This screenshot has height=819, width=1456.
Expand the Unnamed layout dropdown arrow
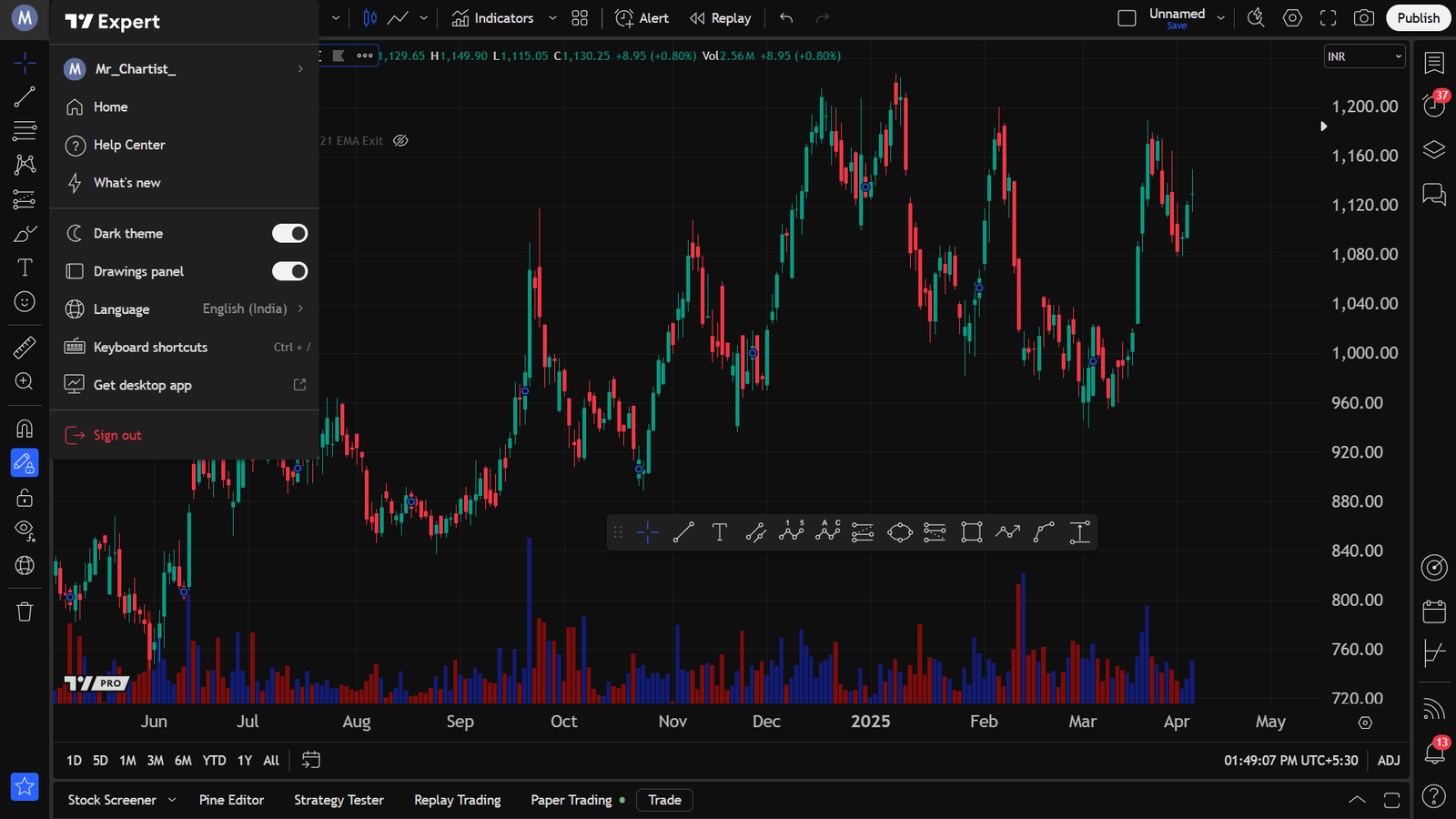(1221, 18)
